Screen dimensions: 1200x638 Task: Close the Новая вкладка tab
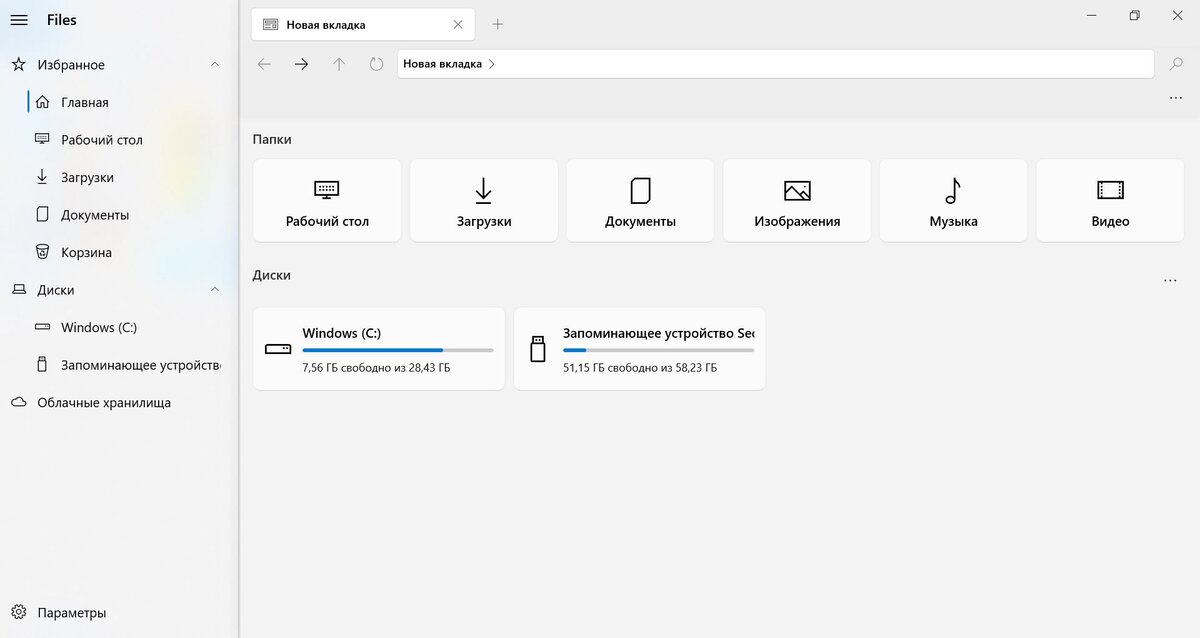point(458,24)
